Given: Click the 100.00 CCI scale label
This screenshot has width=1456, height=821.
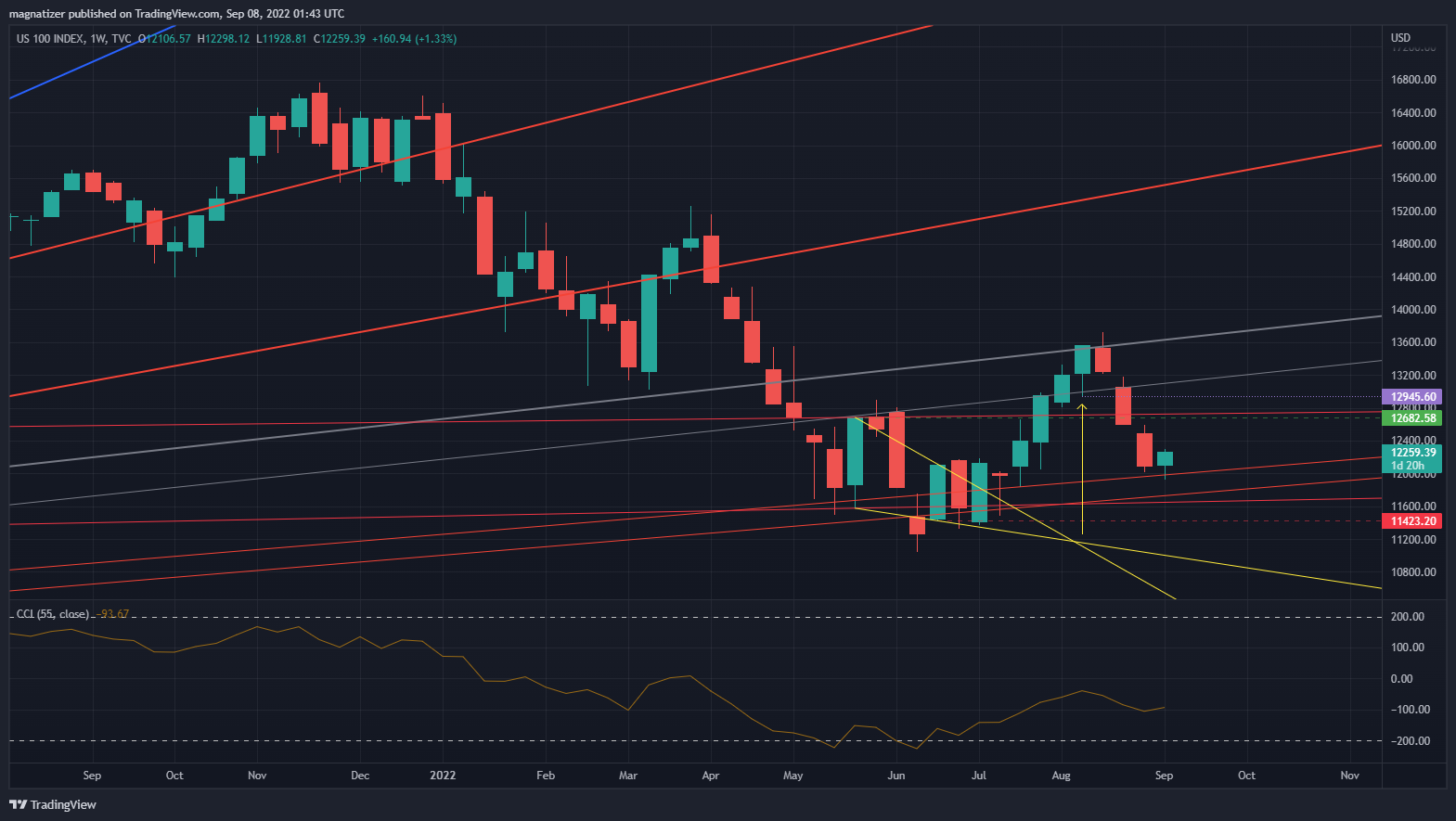Looking at the screenshot, I should [x=1407, y=648].
